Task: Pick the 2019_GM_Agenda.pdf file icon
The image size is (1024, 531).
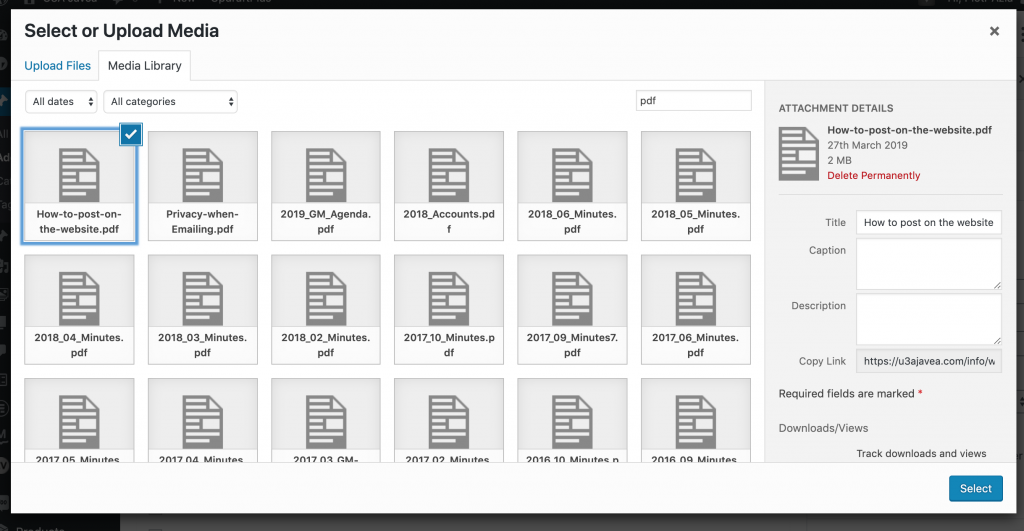Action: (x=326, y=175)
